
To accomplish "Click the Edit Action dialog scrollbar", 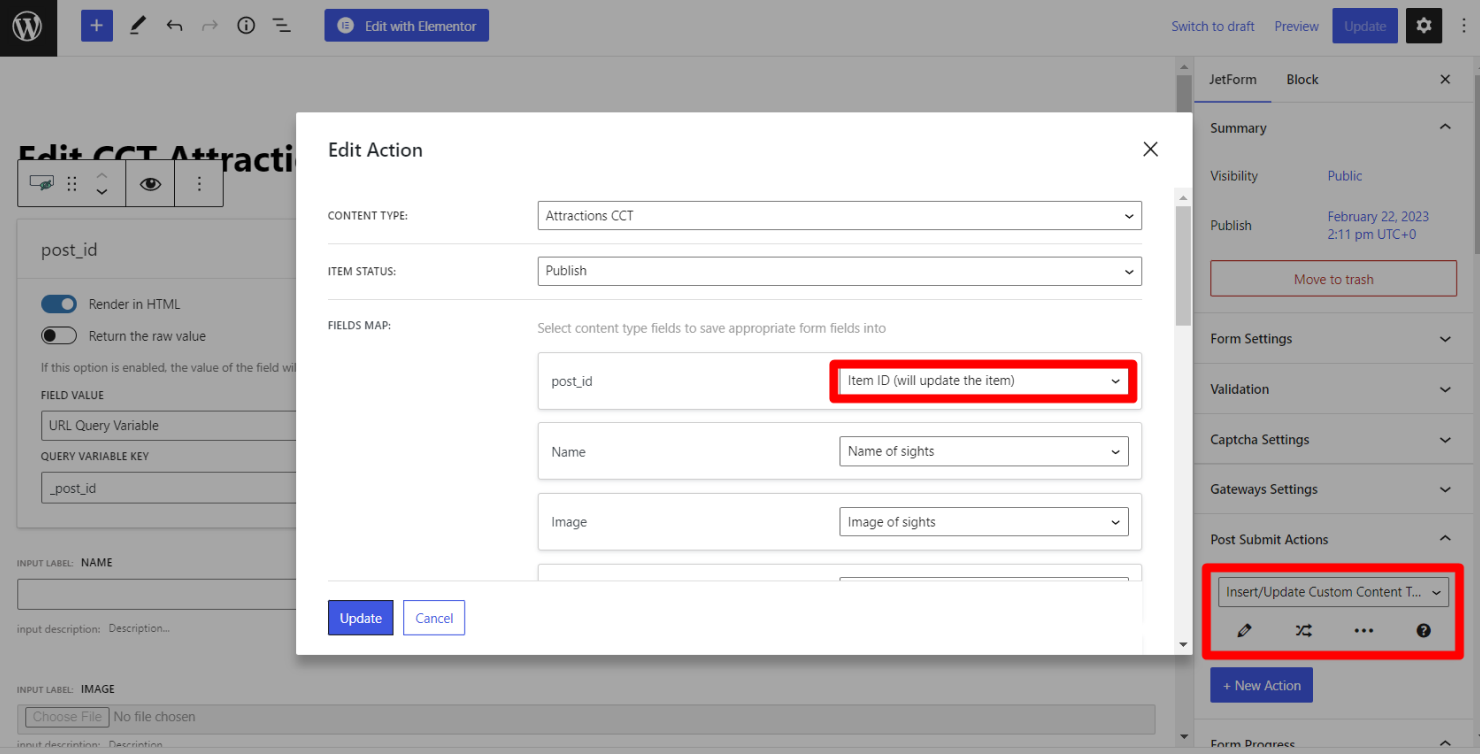I will [x=1183, y=266].
